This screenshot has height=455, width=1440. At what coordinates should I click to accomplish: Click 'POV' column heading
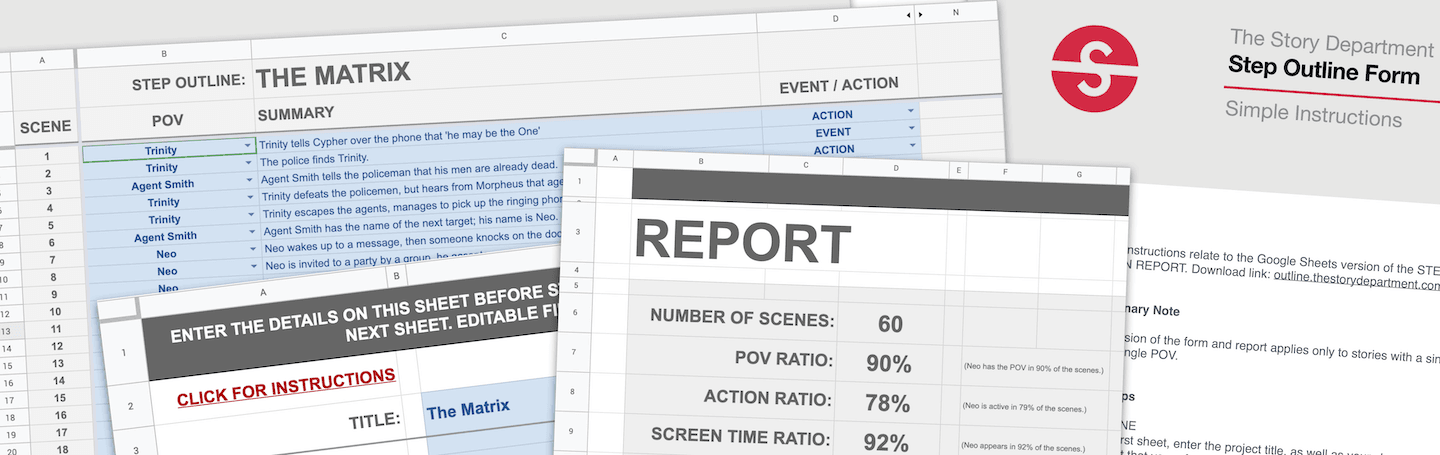pyautogui.click(x=166, y=121)
